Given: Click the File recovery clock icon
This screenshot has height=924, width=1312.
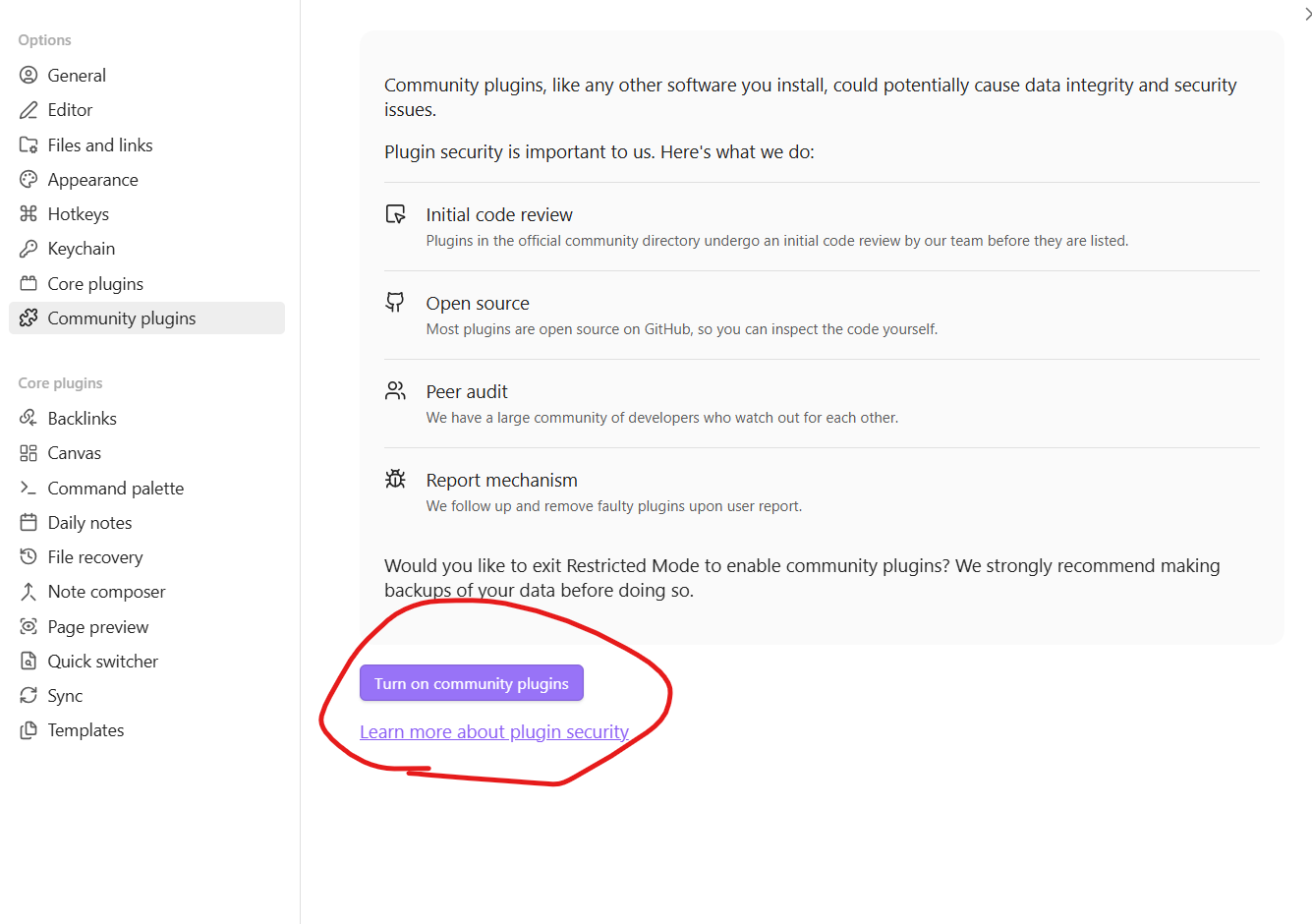Looking at the screenshot, I should point(29,556).
